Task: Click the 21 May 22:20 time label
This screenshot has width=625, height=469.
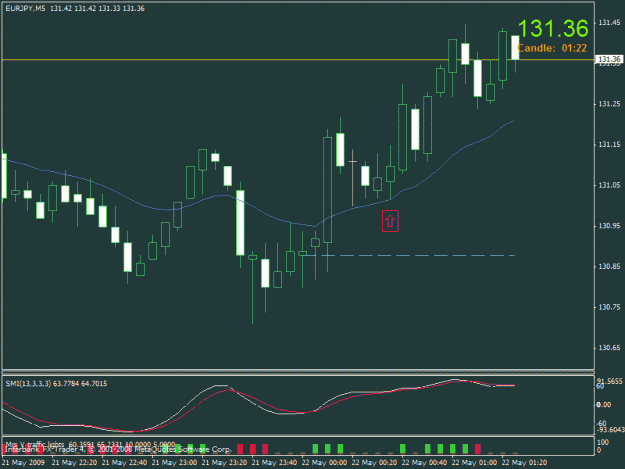Action: [x=74, y=463]
